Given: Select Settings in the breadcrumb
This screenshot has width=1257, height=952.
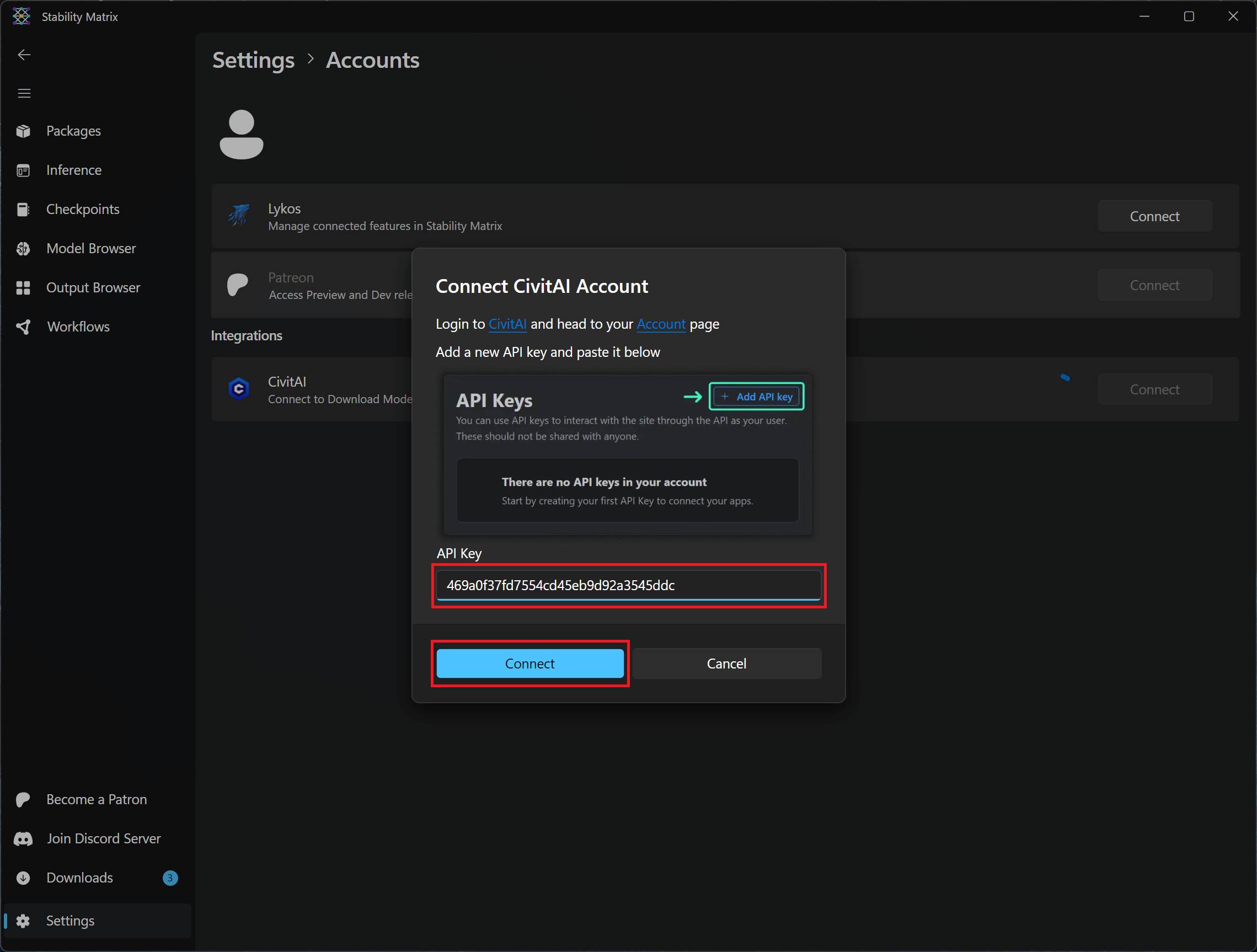Looking at the screenshot, I should pyautogui.click(x=254, y=60).
